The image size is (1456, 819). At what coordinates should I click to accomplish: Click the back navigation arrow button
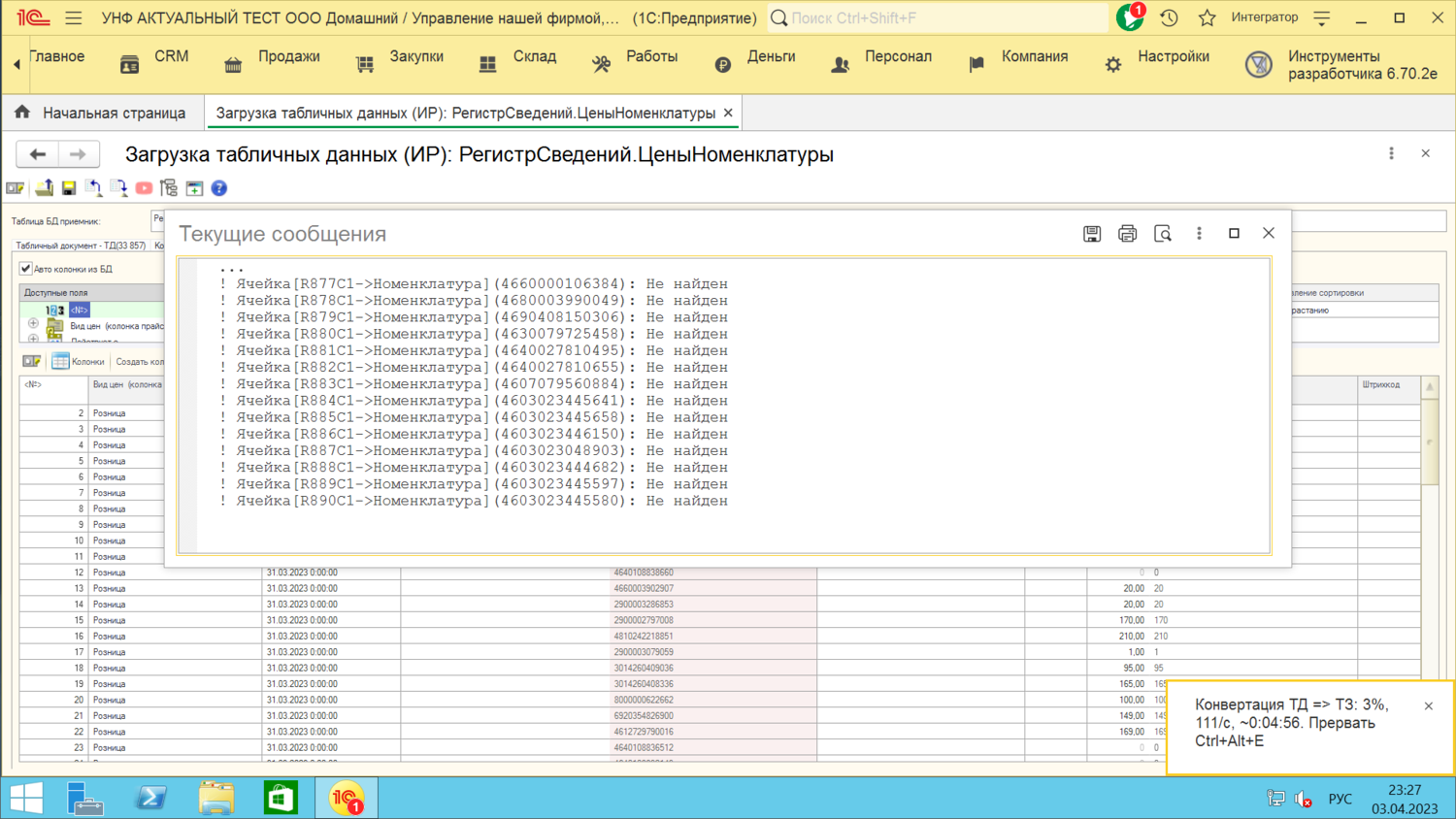(x=38, y=154)
